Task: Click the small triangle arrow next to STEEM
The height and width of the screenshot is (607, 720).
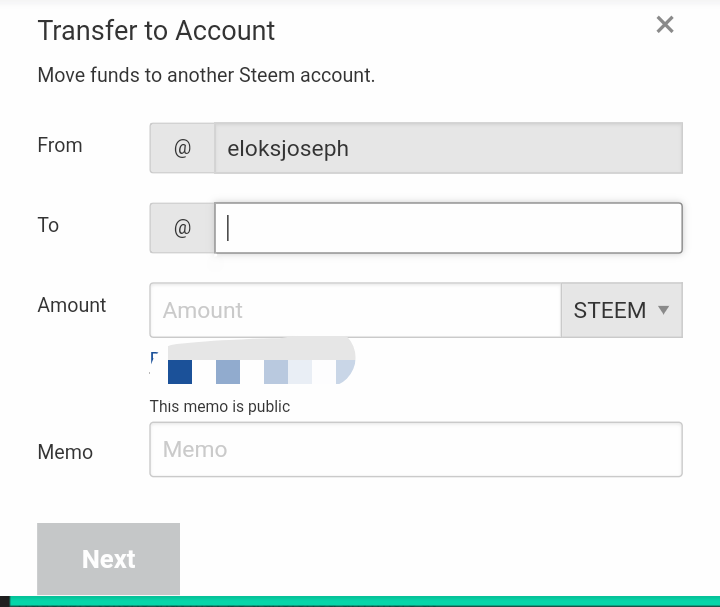Action: [x=663, y=310]
